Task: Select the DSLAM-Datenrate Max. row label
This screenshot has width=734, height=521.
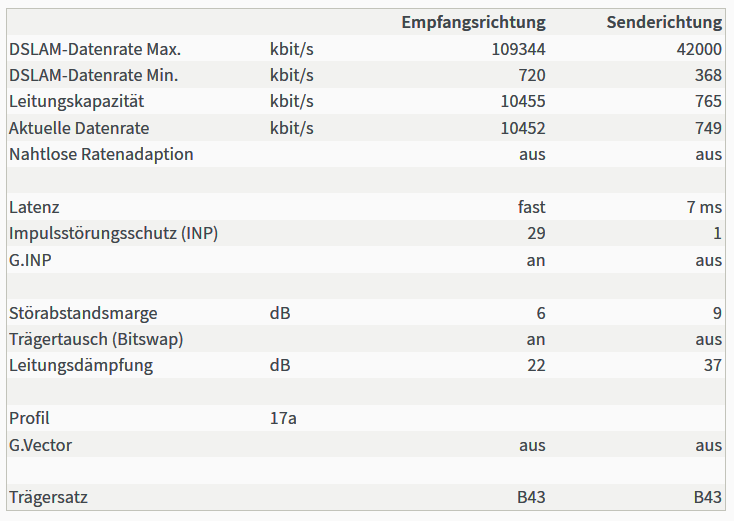Action: point(95,49)
